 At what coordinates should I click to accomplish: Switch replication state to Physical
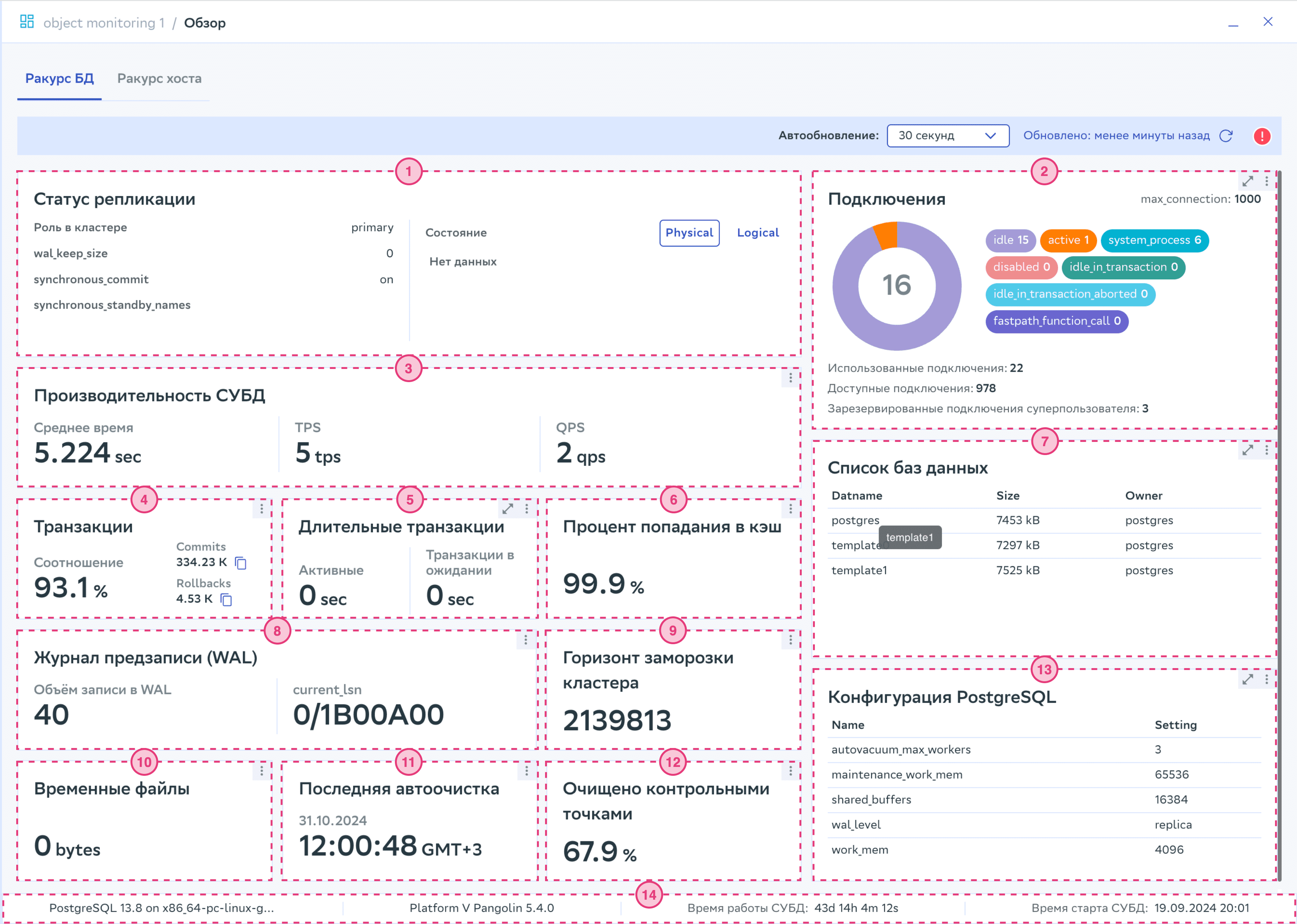tap(689, 233)
